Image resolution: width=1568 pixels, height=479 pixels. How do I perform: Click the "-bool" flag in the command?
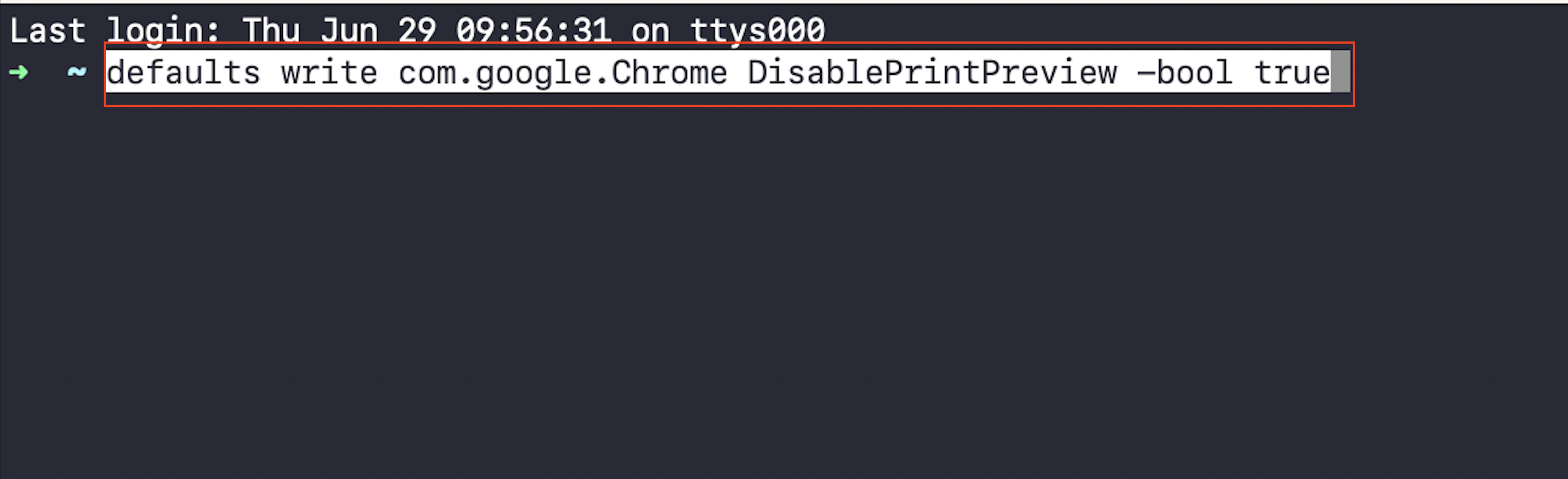coord(1185,73)
